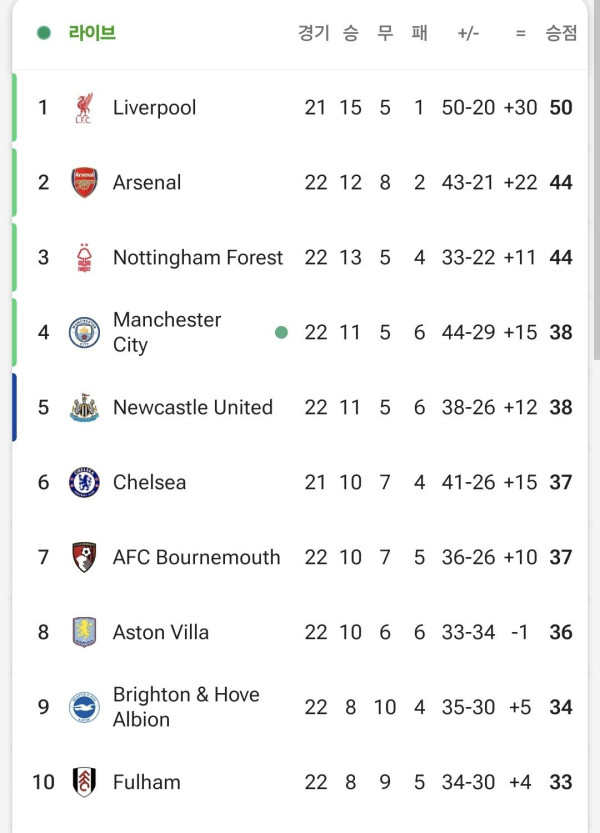Click the AFC Bournemouth crest
Image resolution: width=600 pixels, height=833 pixels.
tap(84, 558)
